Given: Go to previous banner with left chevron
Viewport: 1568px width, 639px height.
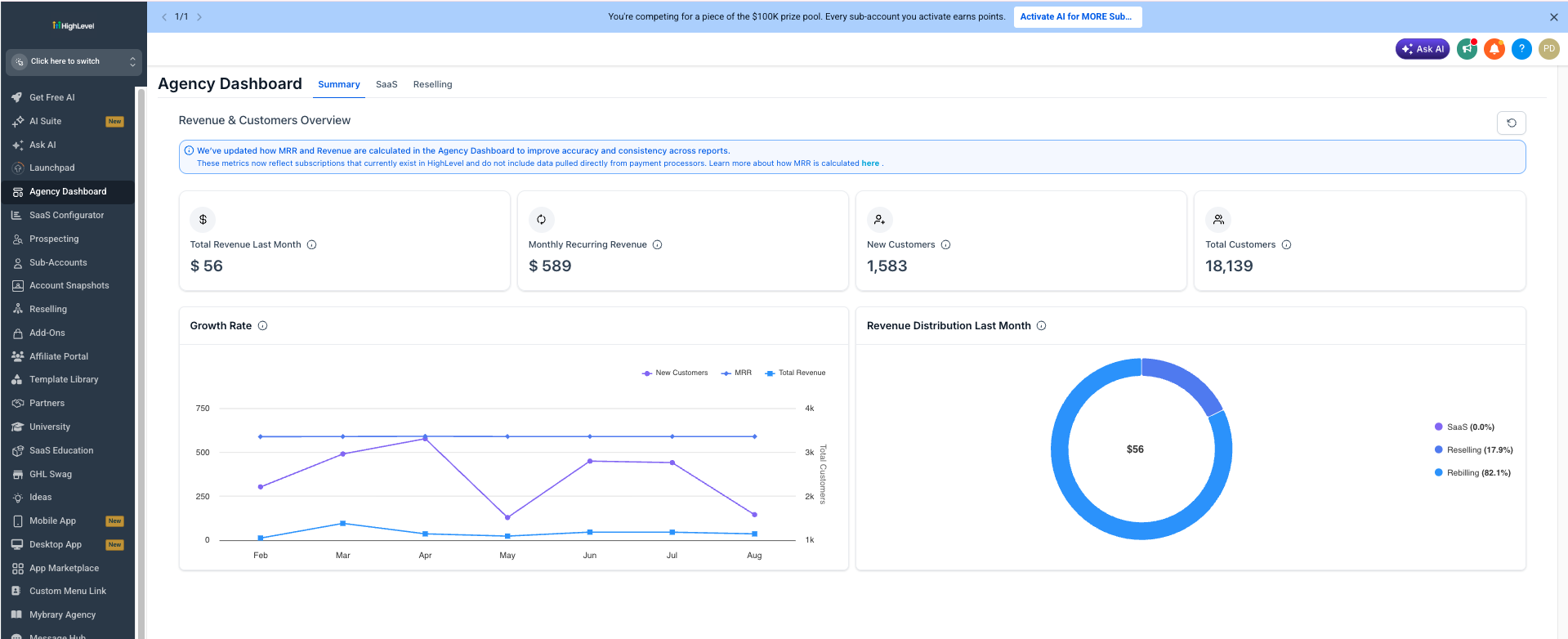Looking at the screenshot, I should click(x=164, y=16).
